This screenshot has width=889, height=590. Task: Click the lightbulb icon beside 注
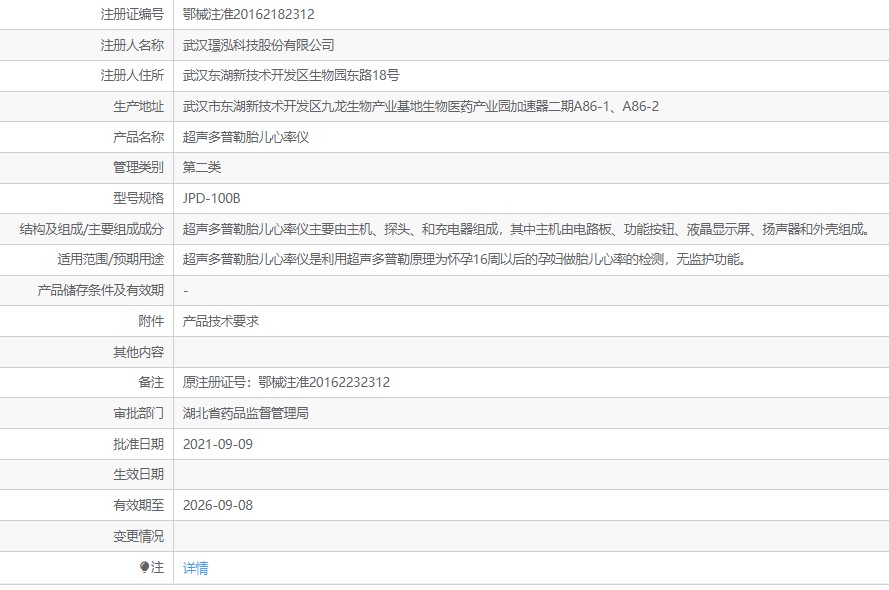[x=144, y=567]
